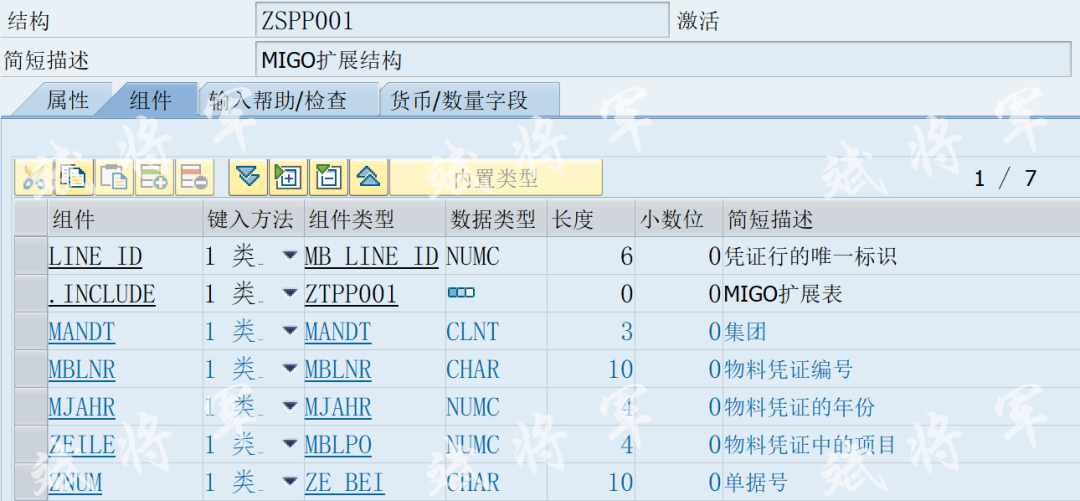Click the select-all corner cell of the table
This screenshot has height=501, width=1080.
[x=30, y=219]
